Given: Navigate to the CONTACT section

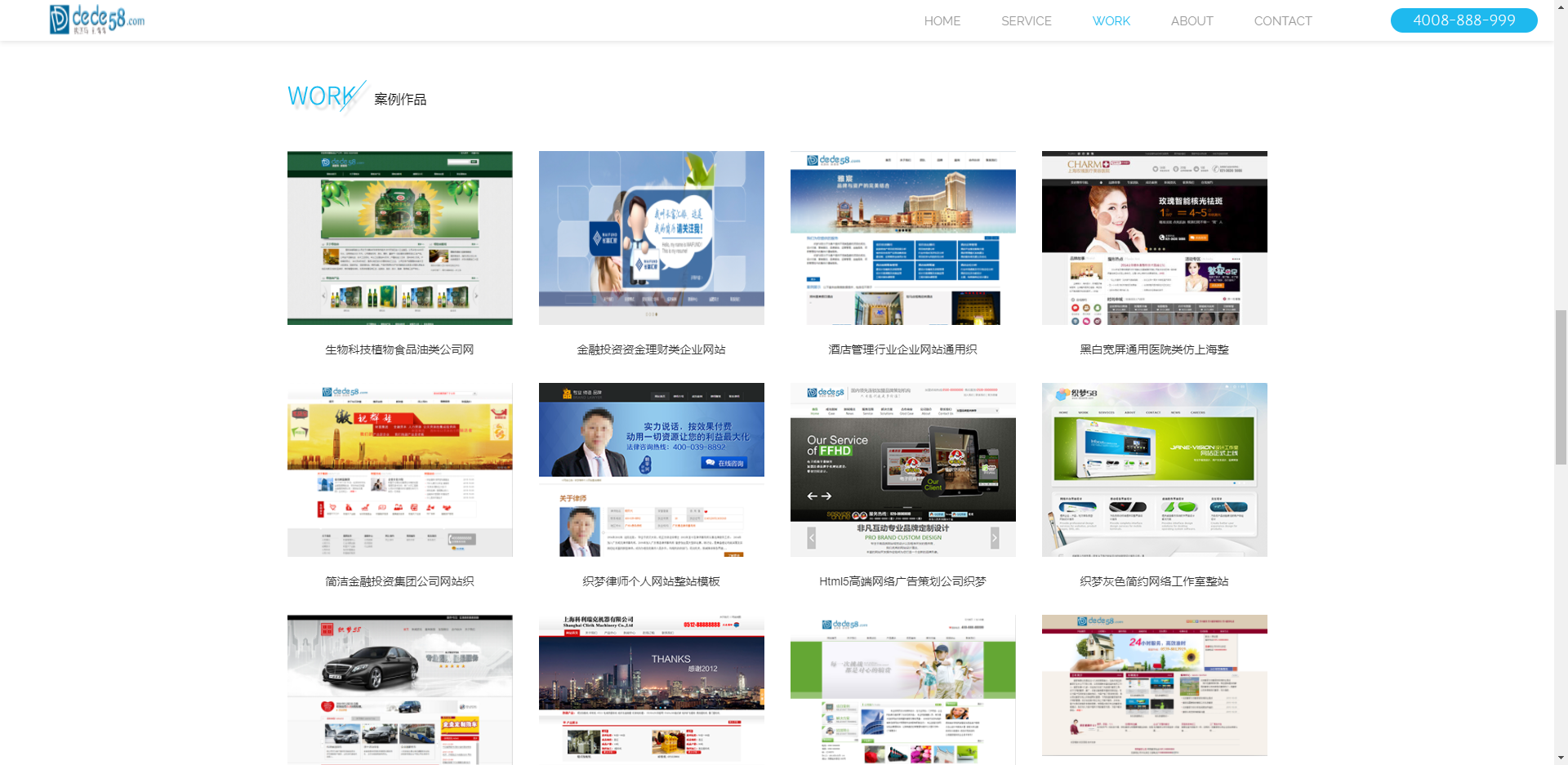Looking at the screenshot, I should click(1282, 21).
